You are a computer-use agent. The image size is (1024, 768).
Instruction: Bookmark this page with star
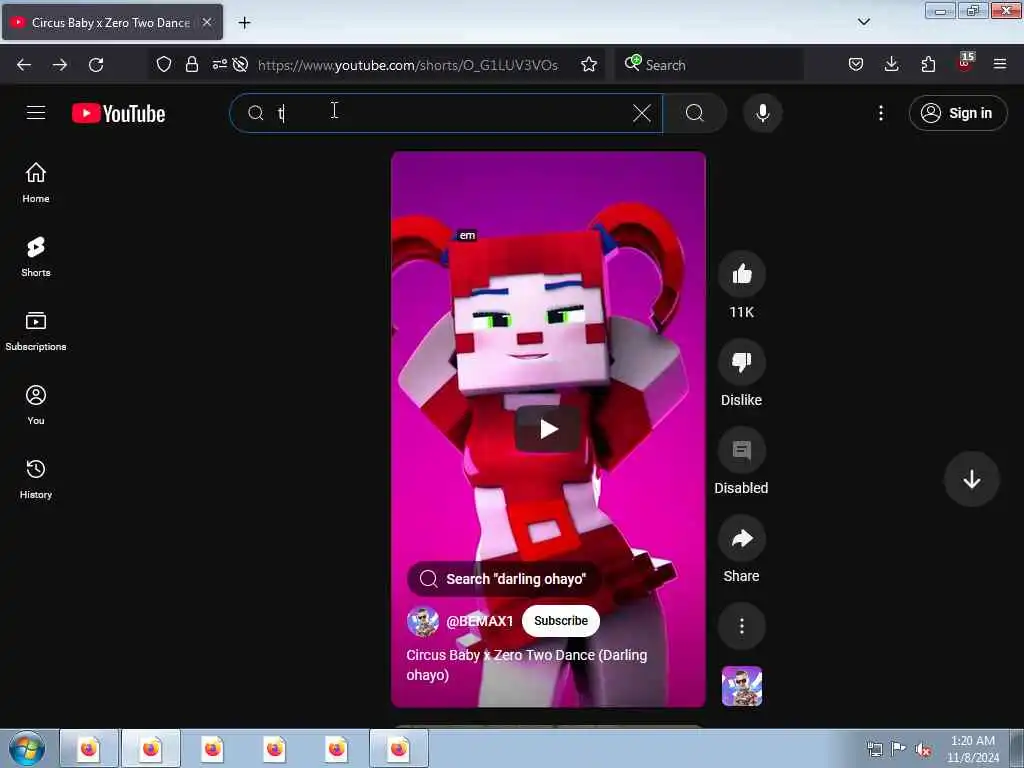point(588,65)
